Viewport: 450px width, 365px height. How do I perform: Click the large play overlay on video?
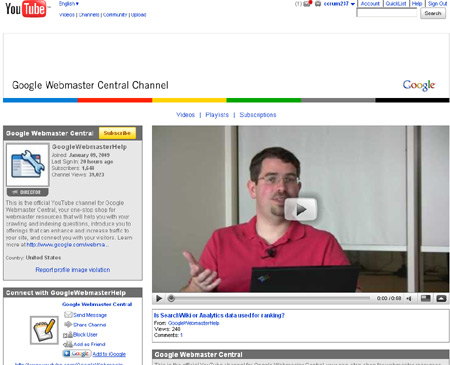[x=300, y=209]
